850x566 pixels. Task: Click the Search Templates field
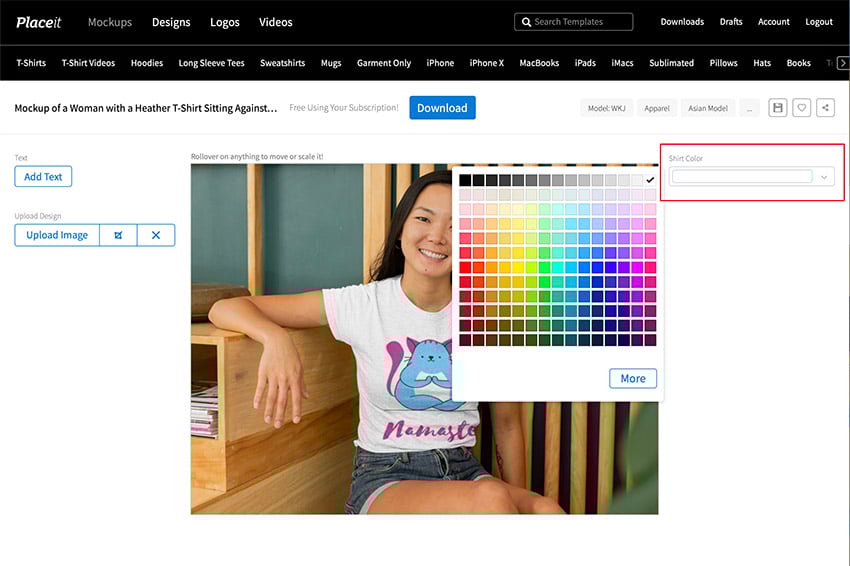tap(574, 22)
